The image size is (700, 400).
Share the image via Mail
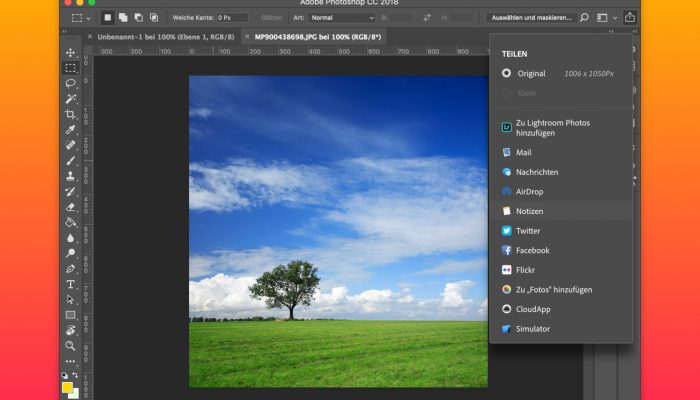(x=561, y=152)
